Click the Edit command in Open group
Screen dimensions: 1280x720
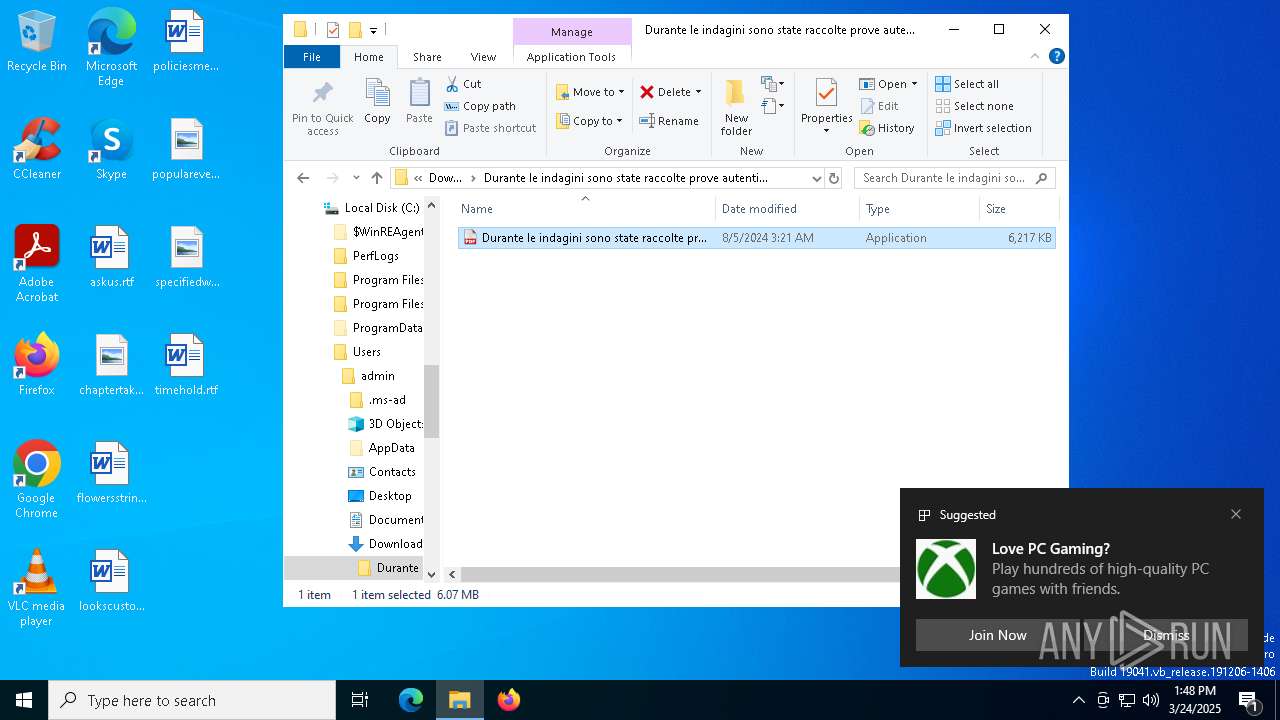coord(879,106)
